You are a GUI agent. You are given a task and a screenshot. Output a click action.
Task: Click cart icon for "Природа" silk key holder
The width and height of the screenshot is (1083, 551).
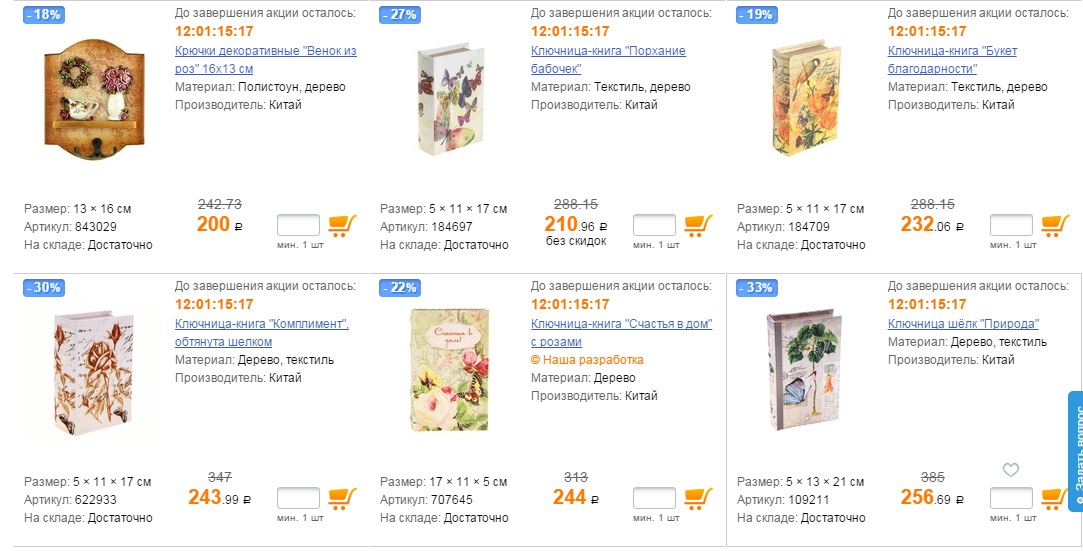point(1055,498)
